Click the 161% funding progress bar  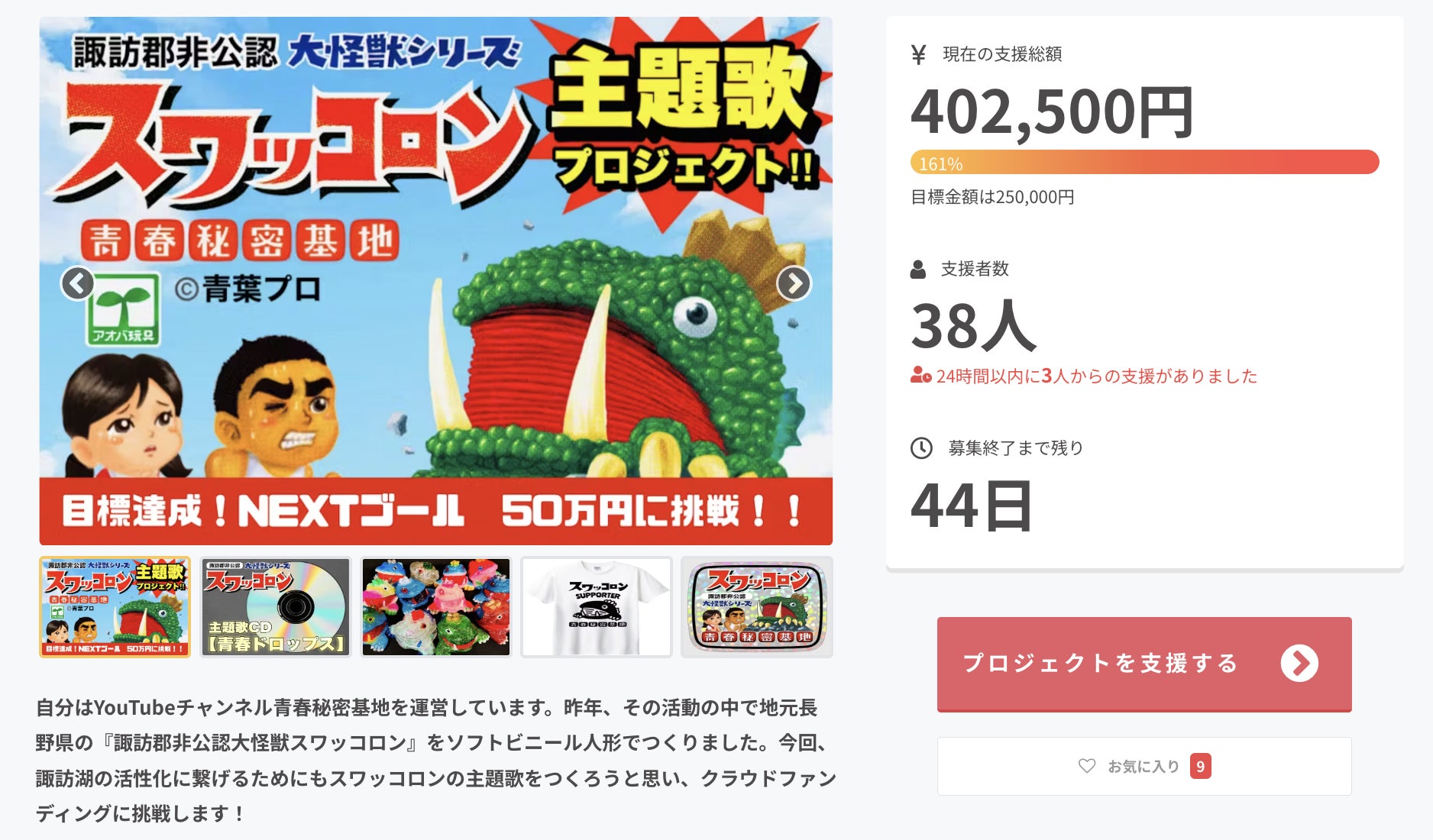click(x=1144, y=163)
